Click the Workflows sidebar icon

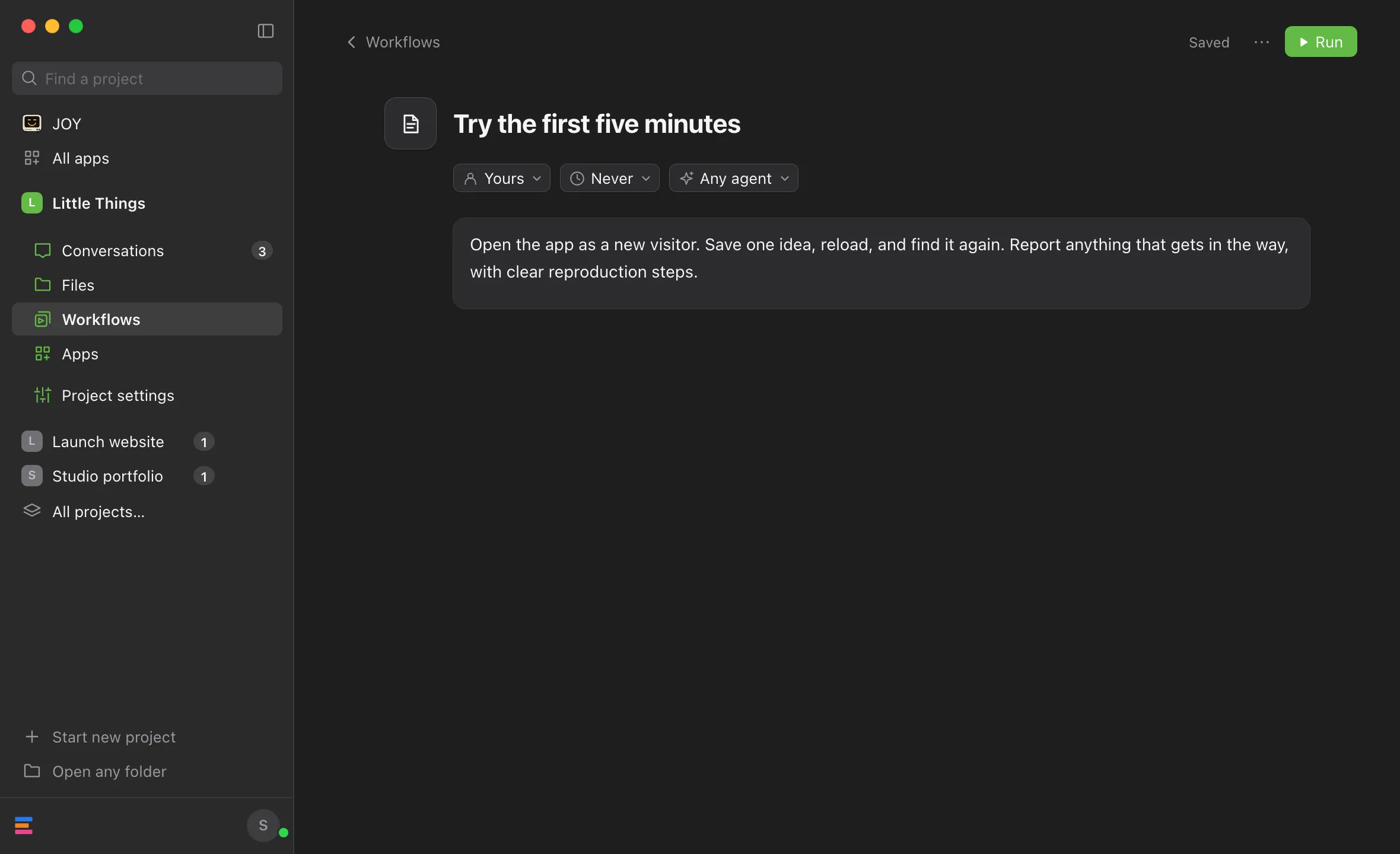pyautogui.click(x=43, y=319)
